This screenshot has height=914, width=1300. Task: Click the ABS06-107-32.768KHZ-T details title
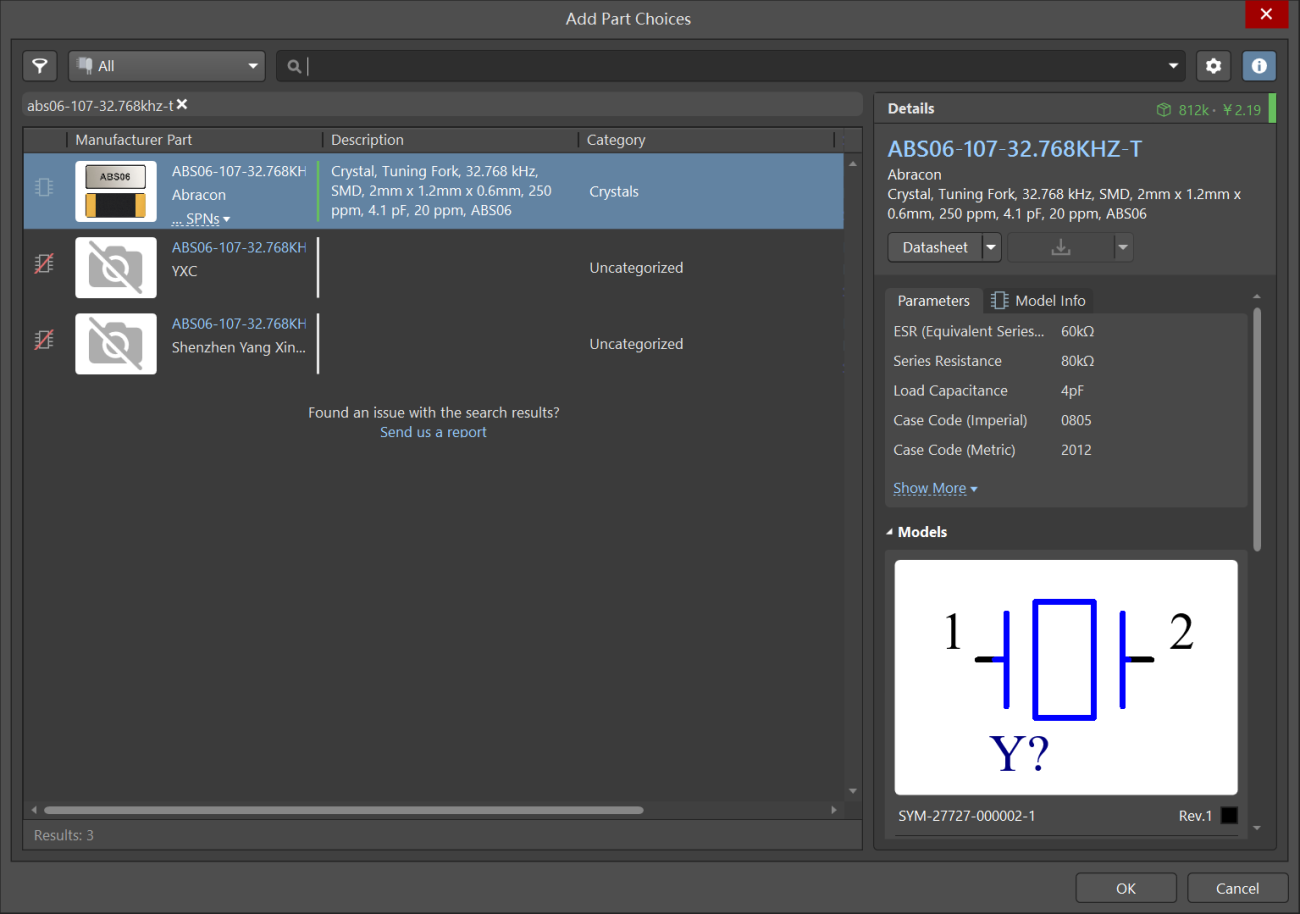1015,149
